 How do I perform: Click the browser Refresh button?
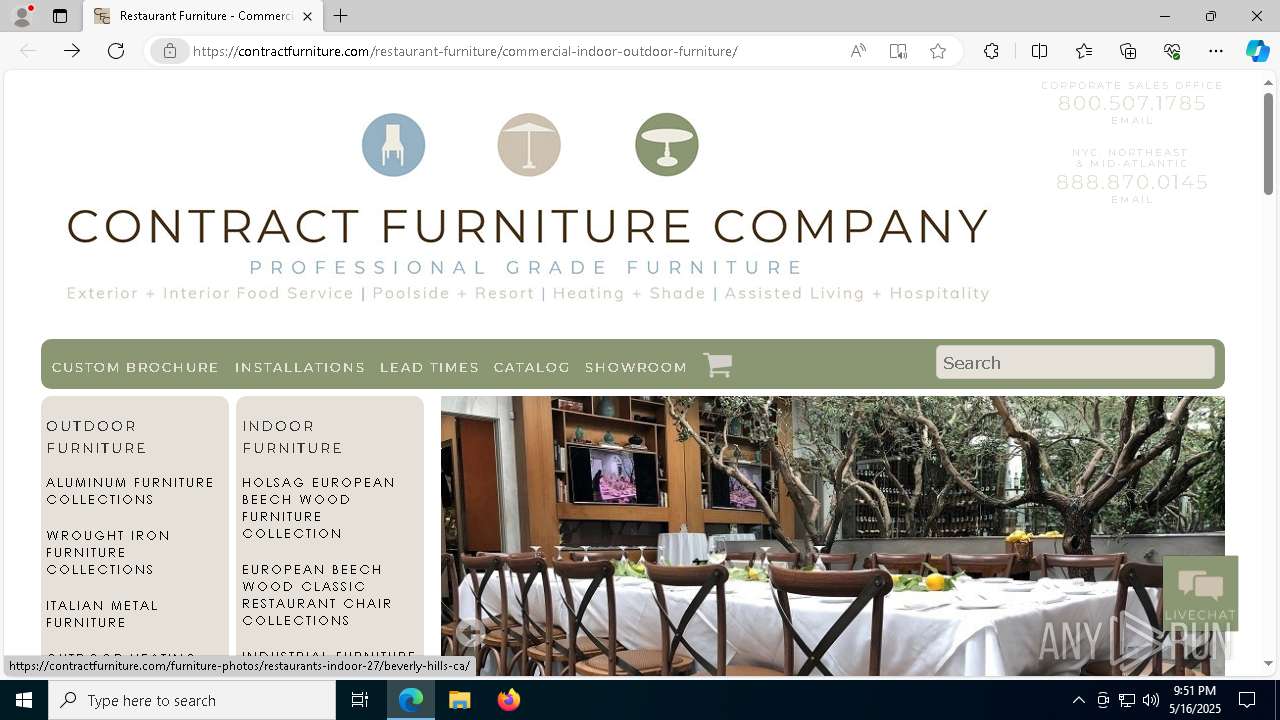pos(116,51)
